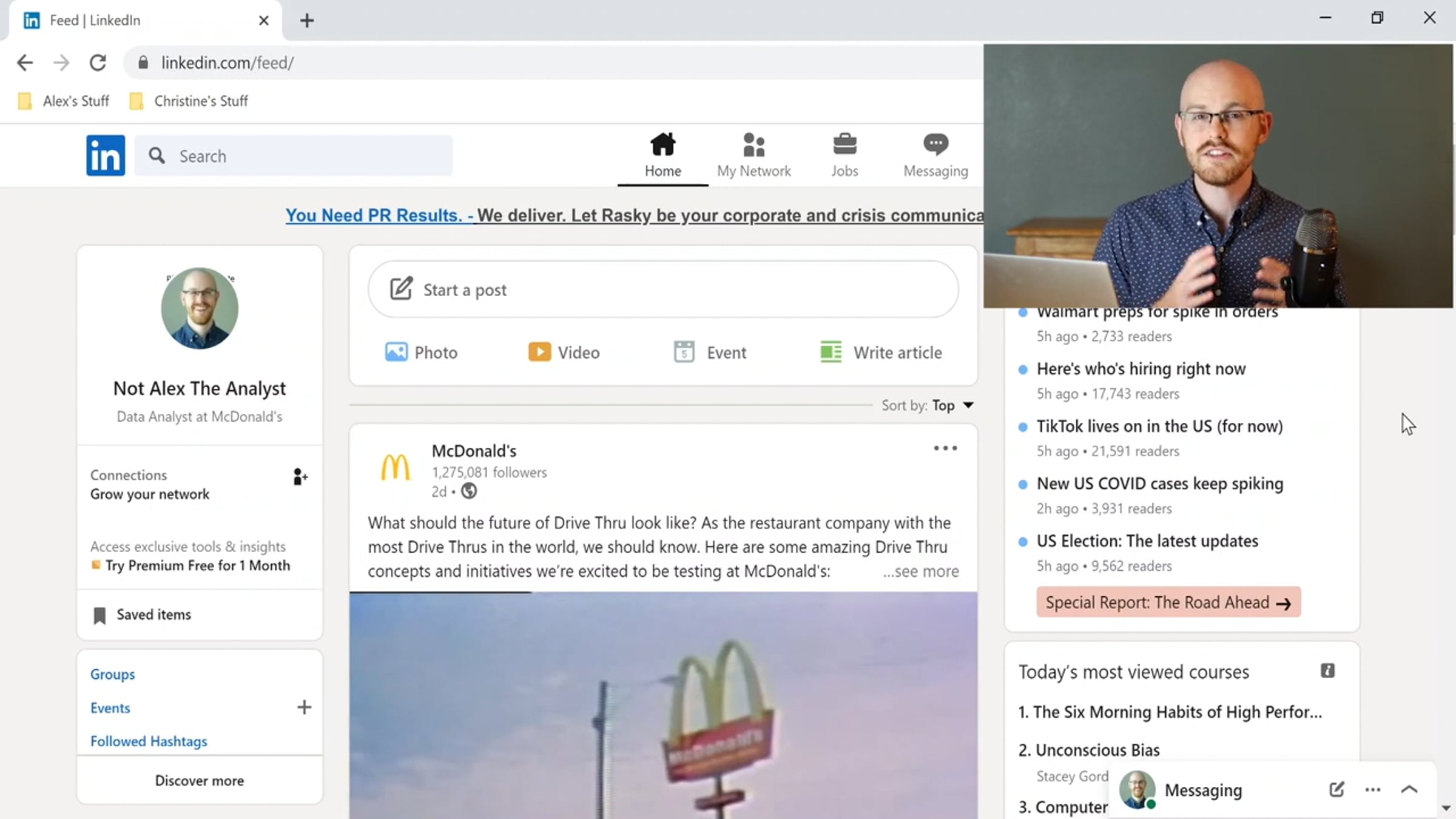Viewport: 1456px width, 819px height.
Task: Open Followed Hashtags link
Action: point(149,741)
